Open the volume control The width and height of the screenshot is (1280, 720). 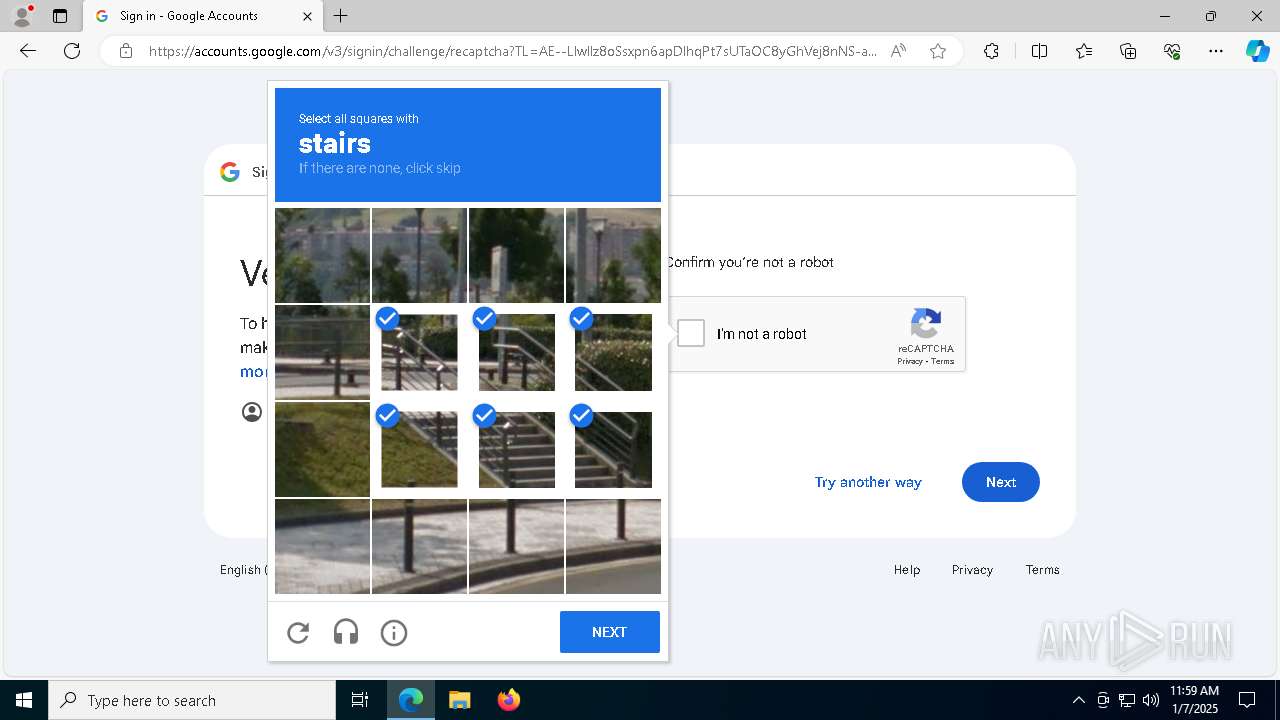[x=1151, y=700]
